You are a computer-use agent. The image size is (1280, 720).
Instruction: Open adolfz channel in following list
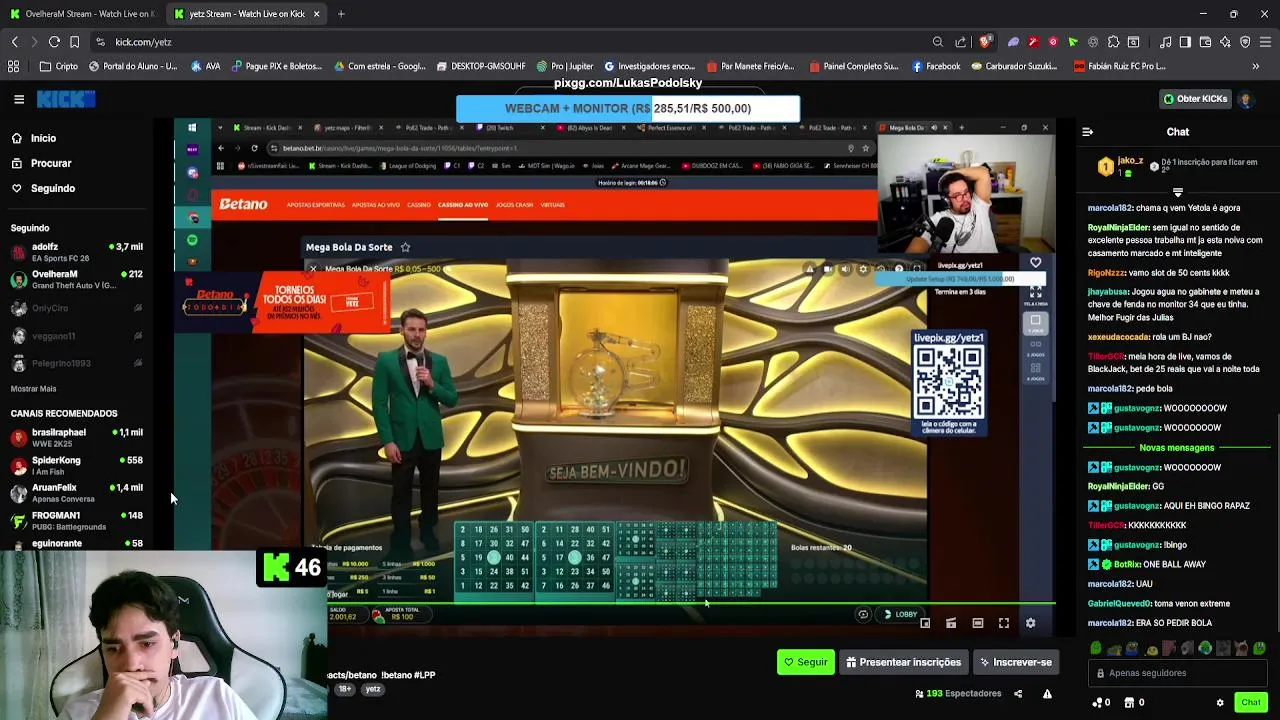77,252
